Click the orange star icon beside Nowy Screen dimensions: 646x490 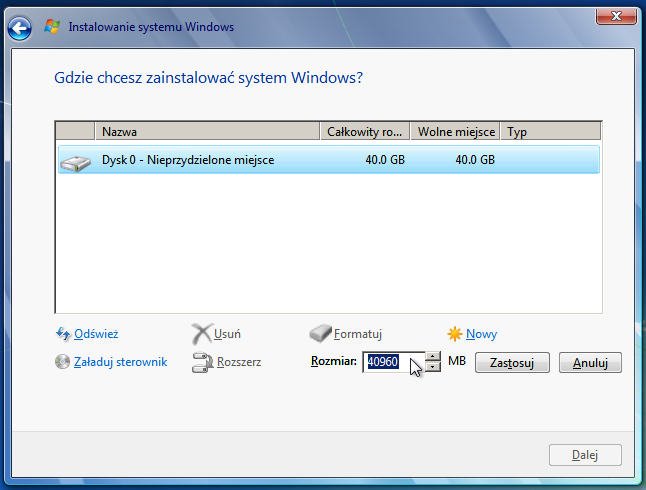coord(455,334)
